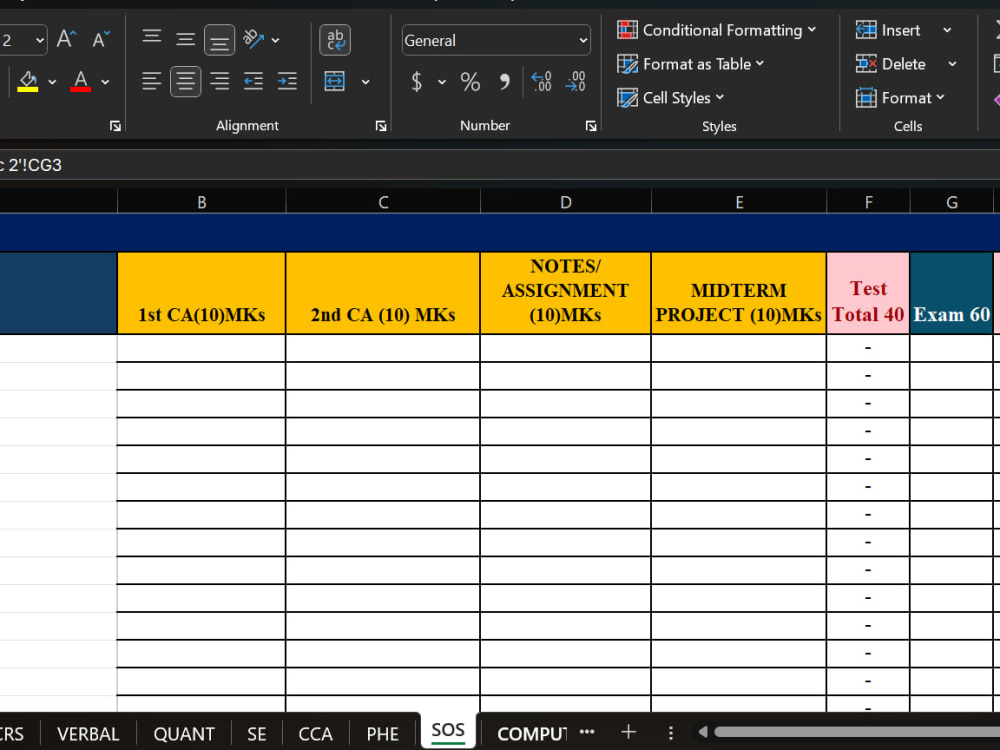Switch to PHE sheet tab
This screenshot has height=750, width=1000.
tap(383, 733)
